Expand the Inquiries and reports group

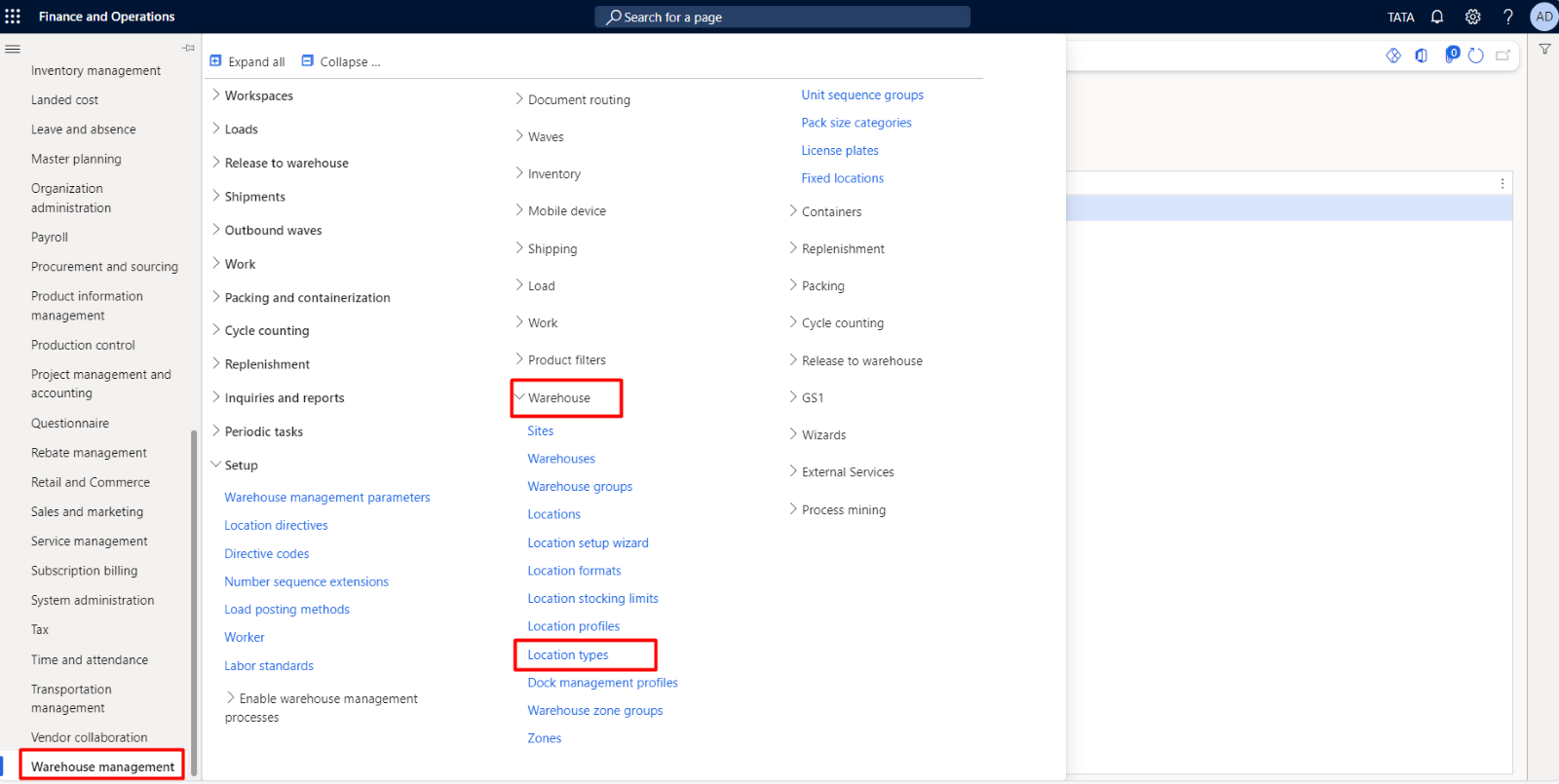tap(216, 397)
